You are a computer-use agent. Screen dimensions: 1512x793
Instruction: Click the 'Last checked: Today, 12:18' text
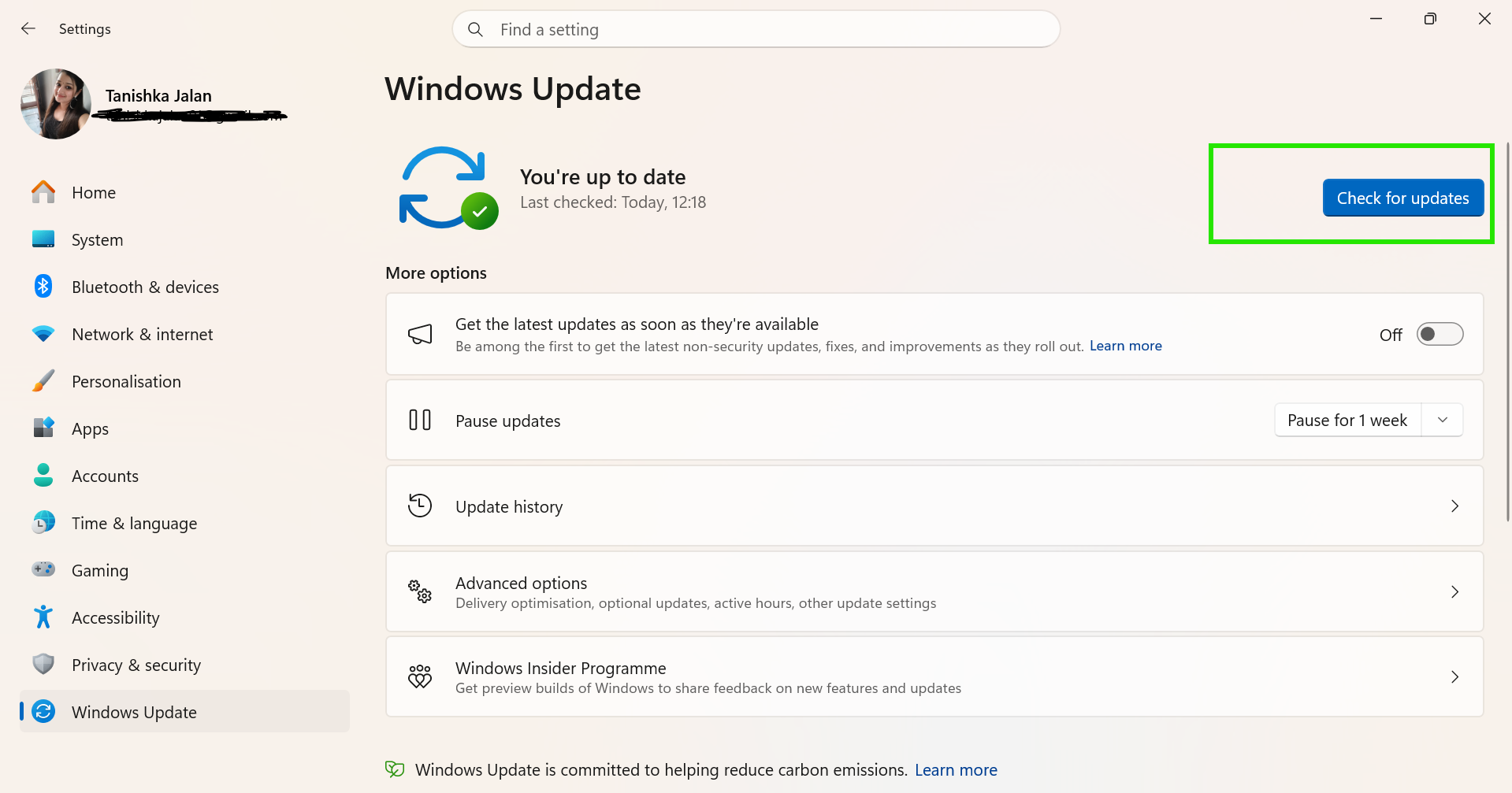click(x=613, y=202)
